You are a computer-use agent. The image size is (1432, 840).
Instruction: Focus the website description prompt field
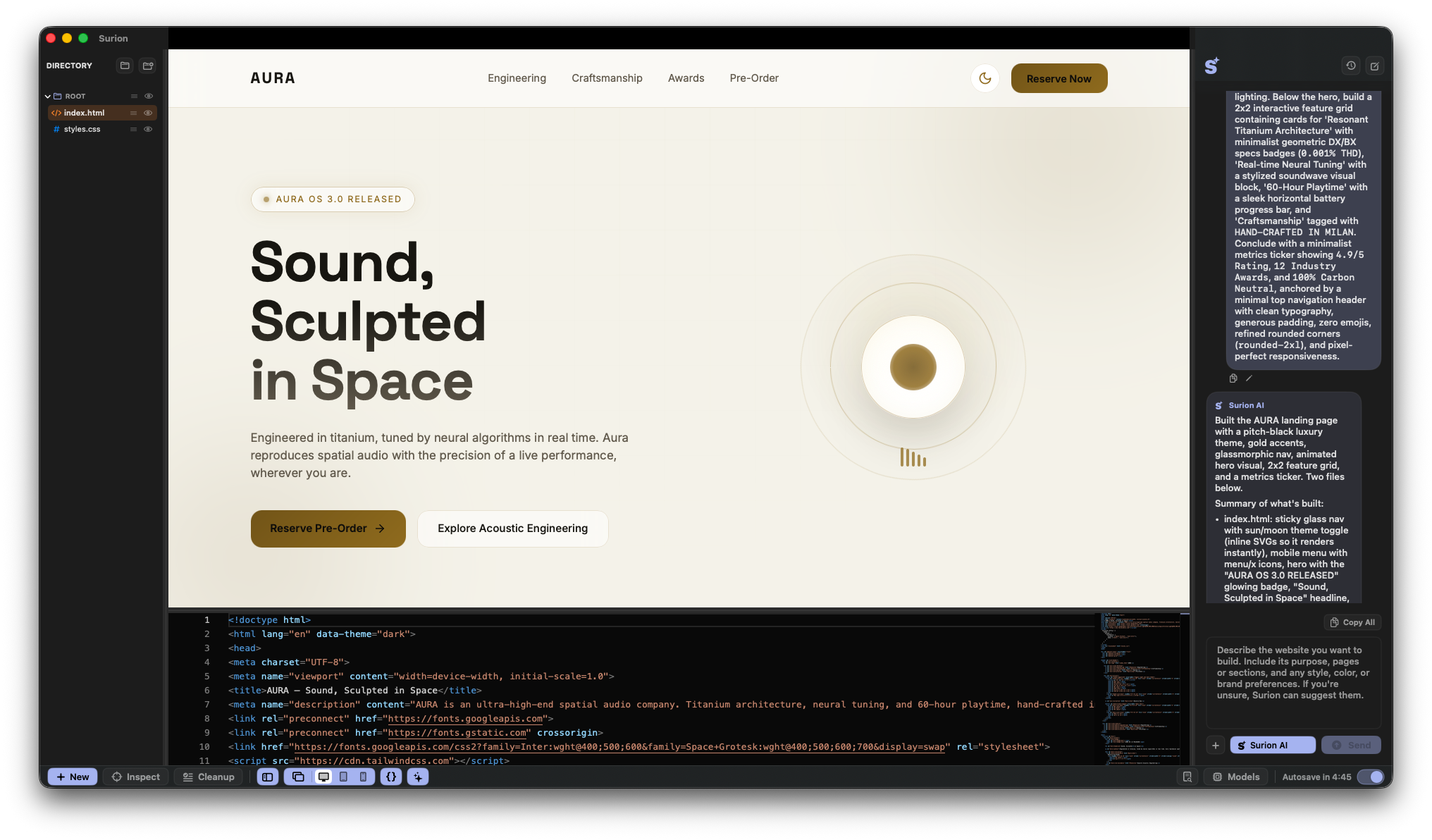[x=1294, y=683]
